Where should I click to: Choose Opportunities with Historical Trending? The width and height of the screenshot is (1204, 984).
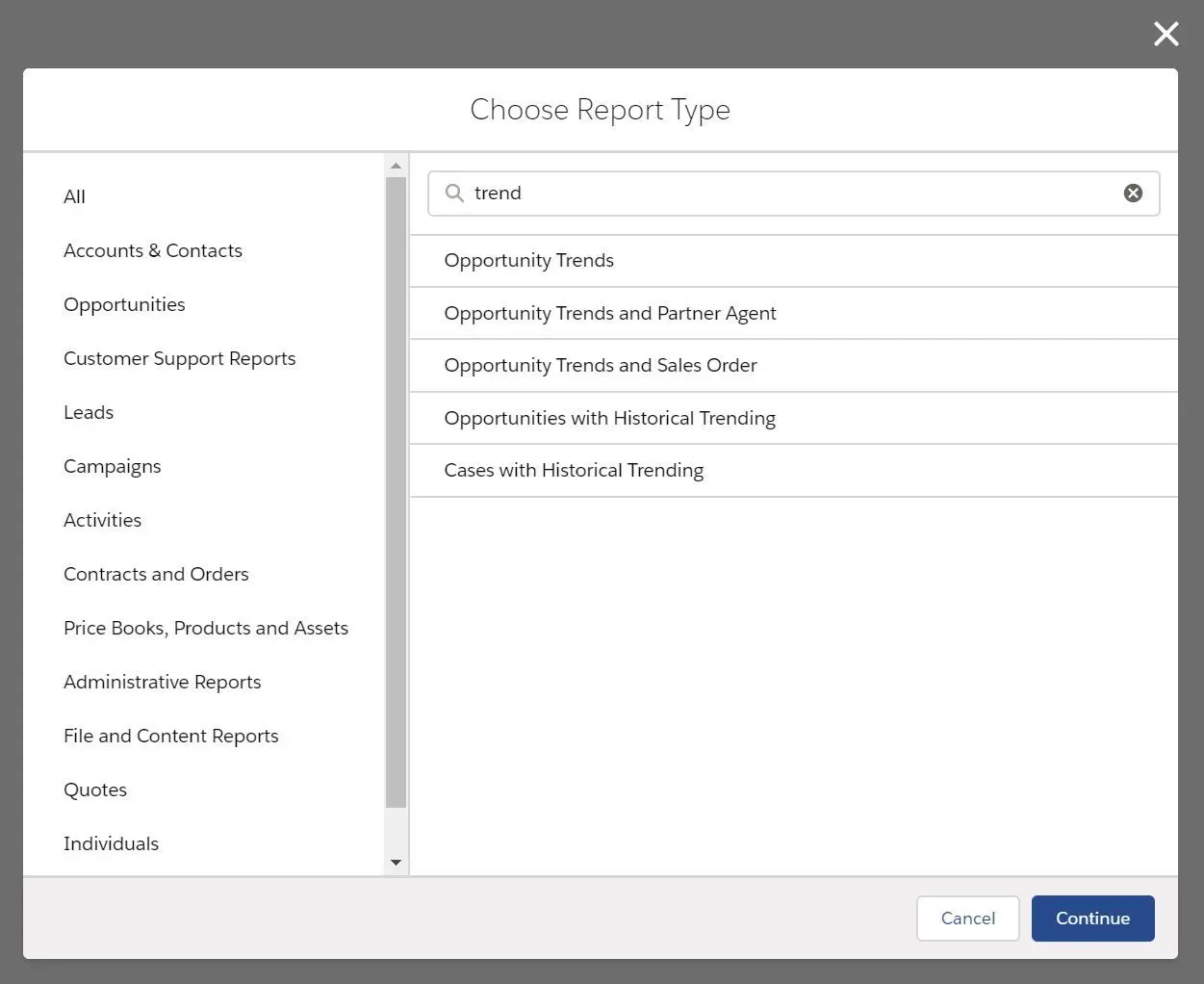point(793,418)
